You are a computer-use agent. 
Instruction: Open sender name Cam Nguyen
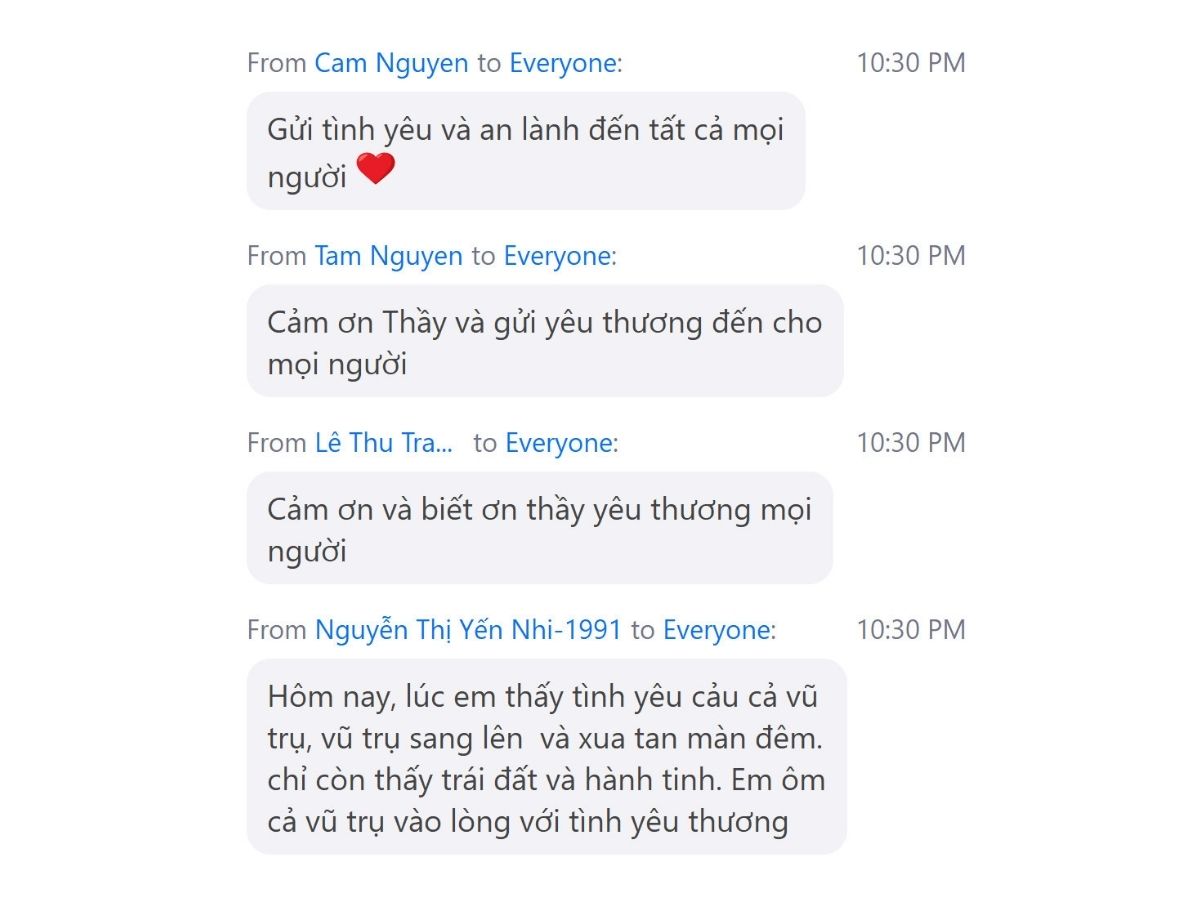(x=391, y=63)
